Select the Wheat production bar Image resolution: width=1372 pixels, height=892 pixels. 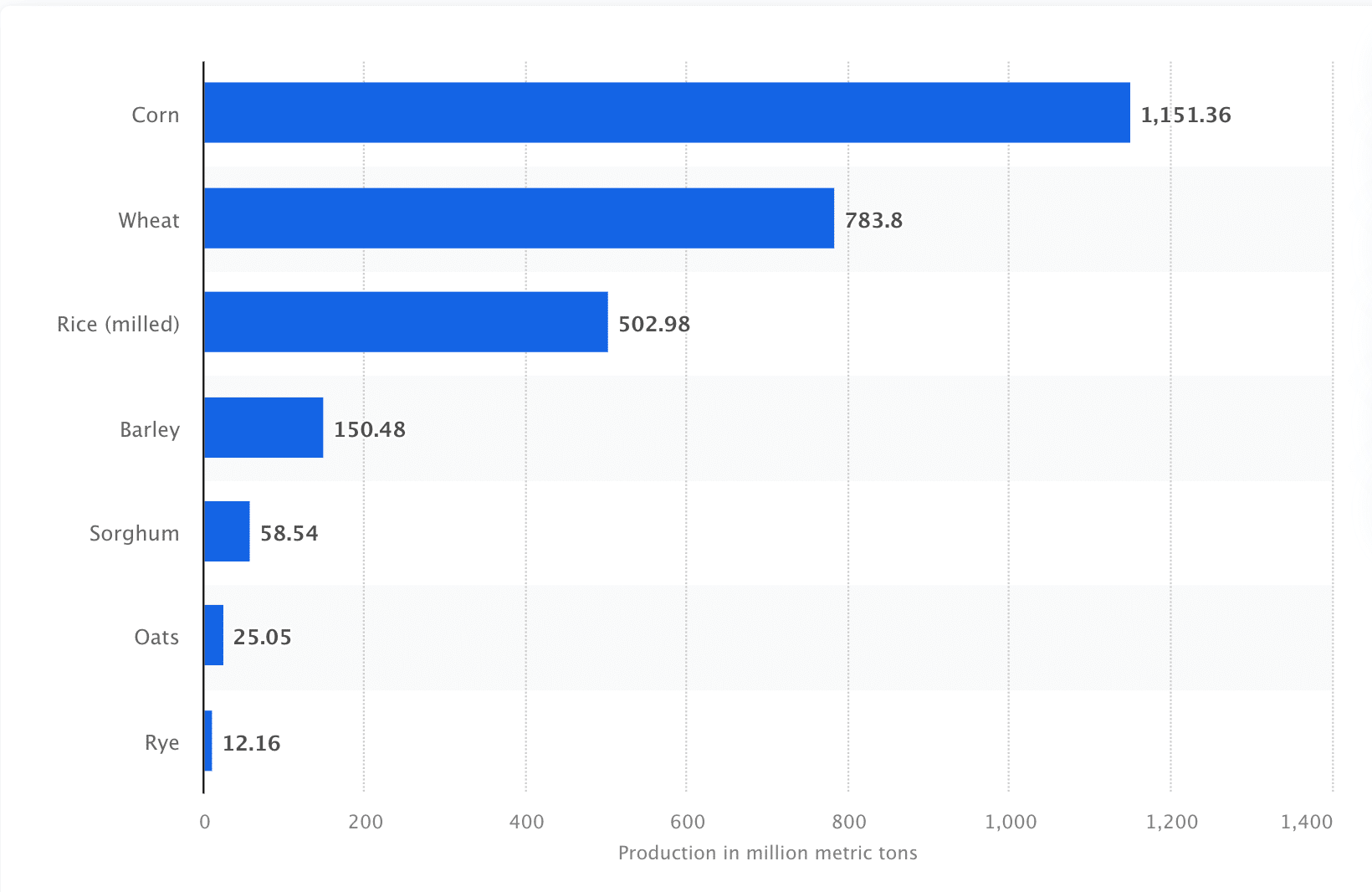click(519, 218)
